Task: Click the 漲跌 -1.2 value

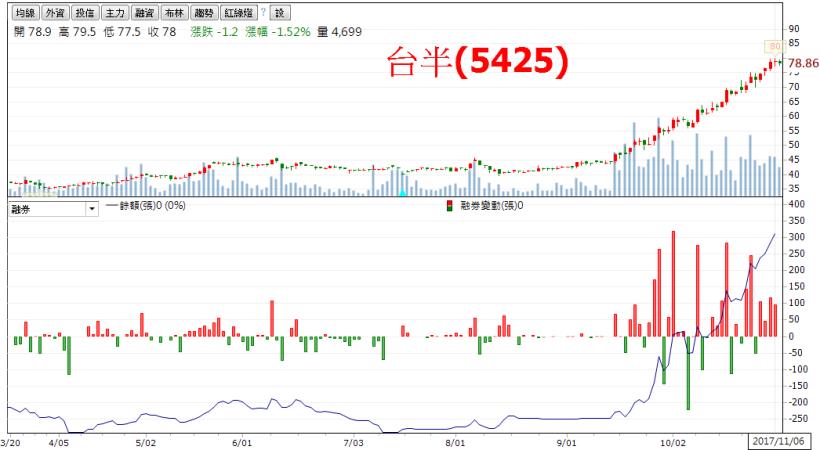Action: [214, 32]
